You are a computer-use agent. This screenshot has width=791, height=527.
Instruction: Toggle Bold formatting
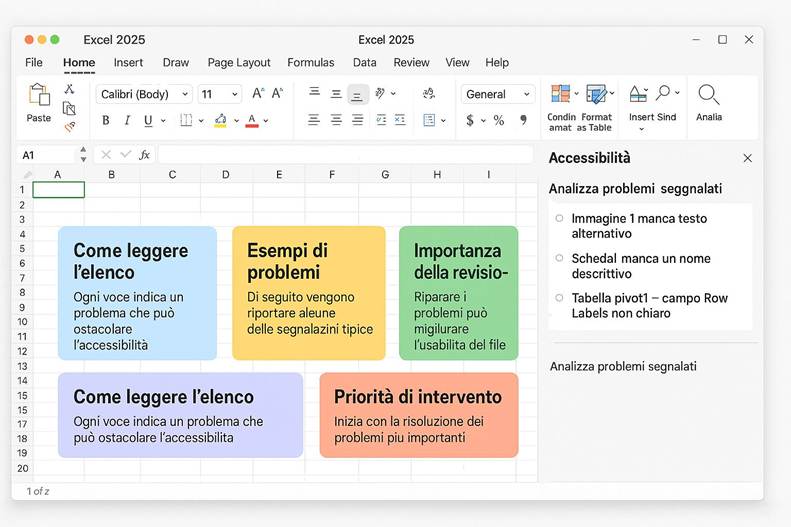pos(105,120)
